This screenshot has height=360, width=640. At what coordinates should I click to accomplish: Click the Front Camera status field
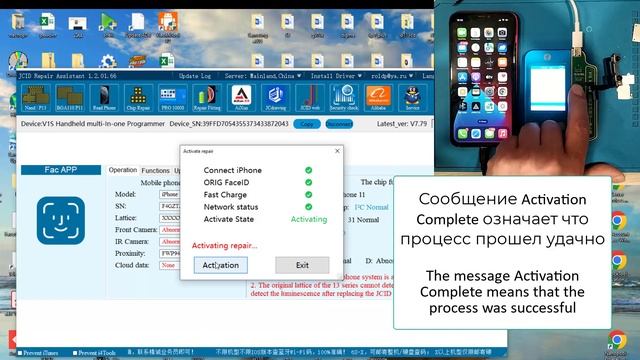pyautogui.click(x=170, y=230)
